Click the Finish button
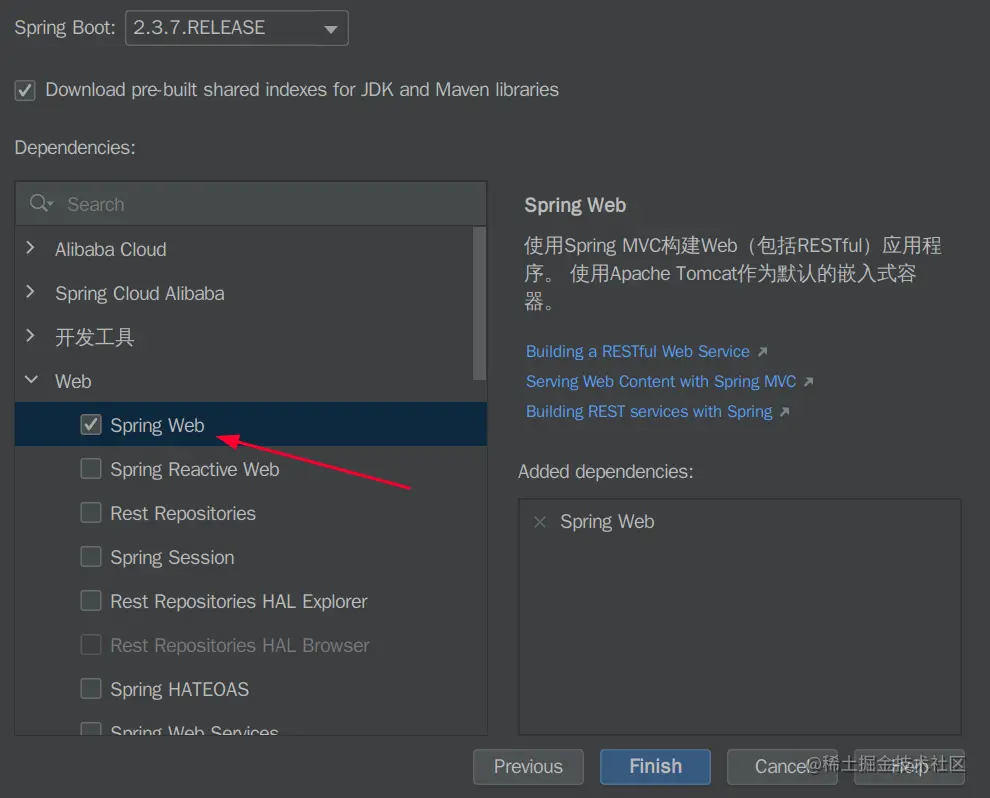The width and height of the screenshot is (990, 798). pyautogui.click(x=655, y=766)
